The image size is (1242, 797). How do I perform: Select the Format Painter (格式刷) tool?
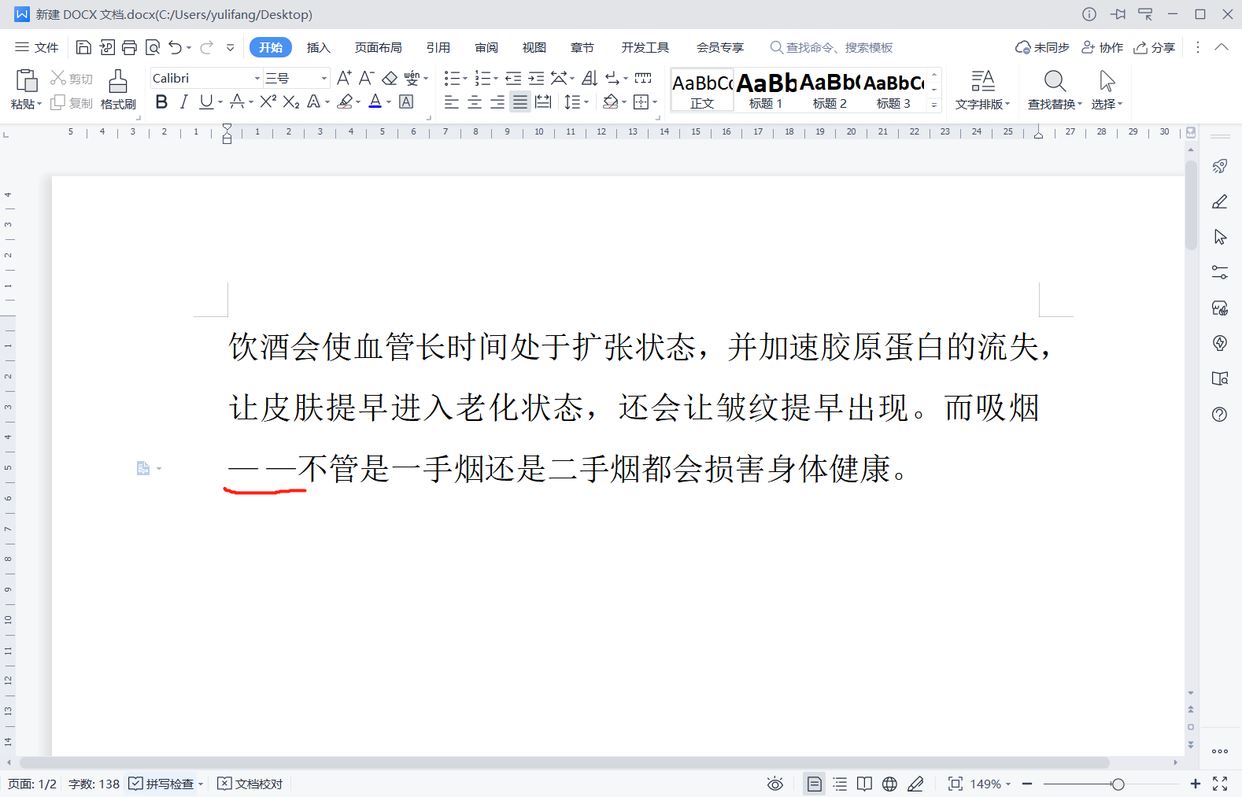coord(118,89)
